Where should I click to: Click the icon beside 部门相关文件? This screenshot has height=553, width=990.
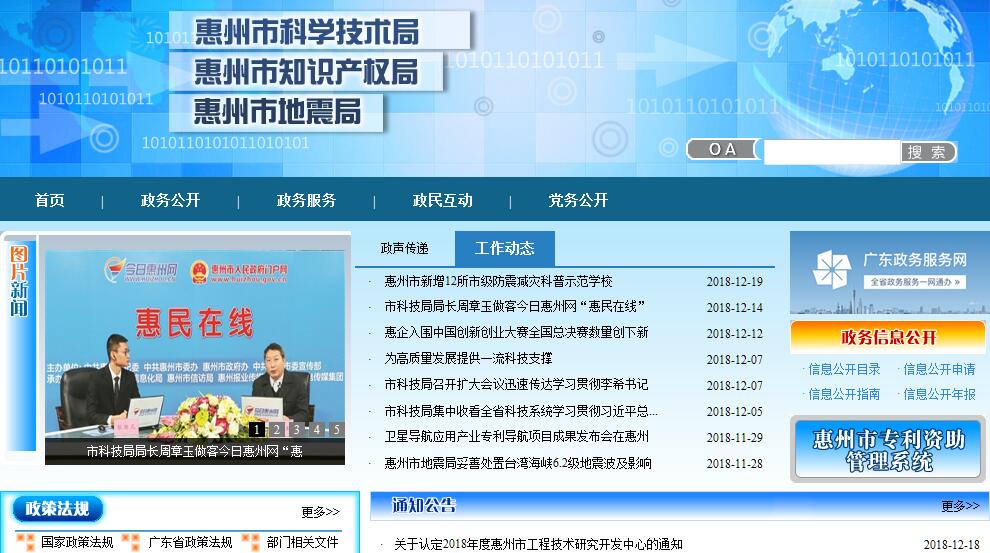(251, 542)
